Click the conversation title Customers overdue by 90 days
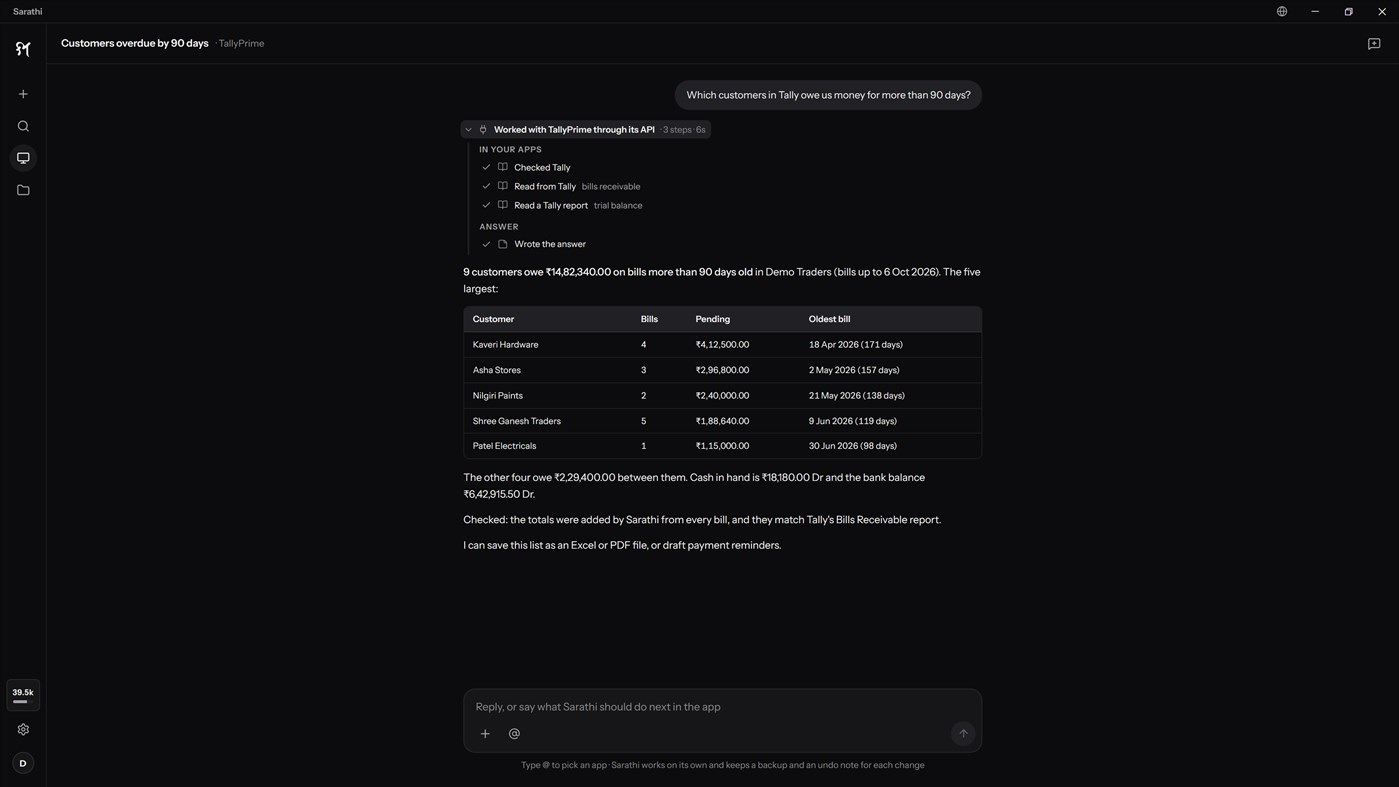The image size is (1399, 787). click(135, 43)
